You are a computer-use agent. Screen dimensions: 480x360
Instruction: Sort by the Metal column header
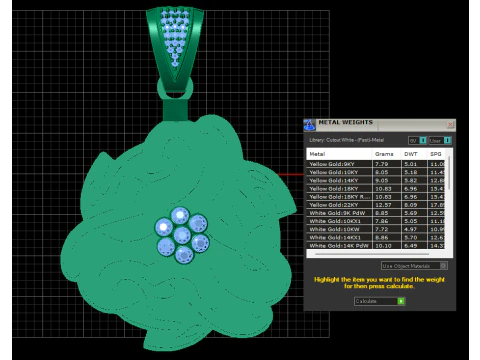point(339,154)
